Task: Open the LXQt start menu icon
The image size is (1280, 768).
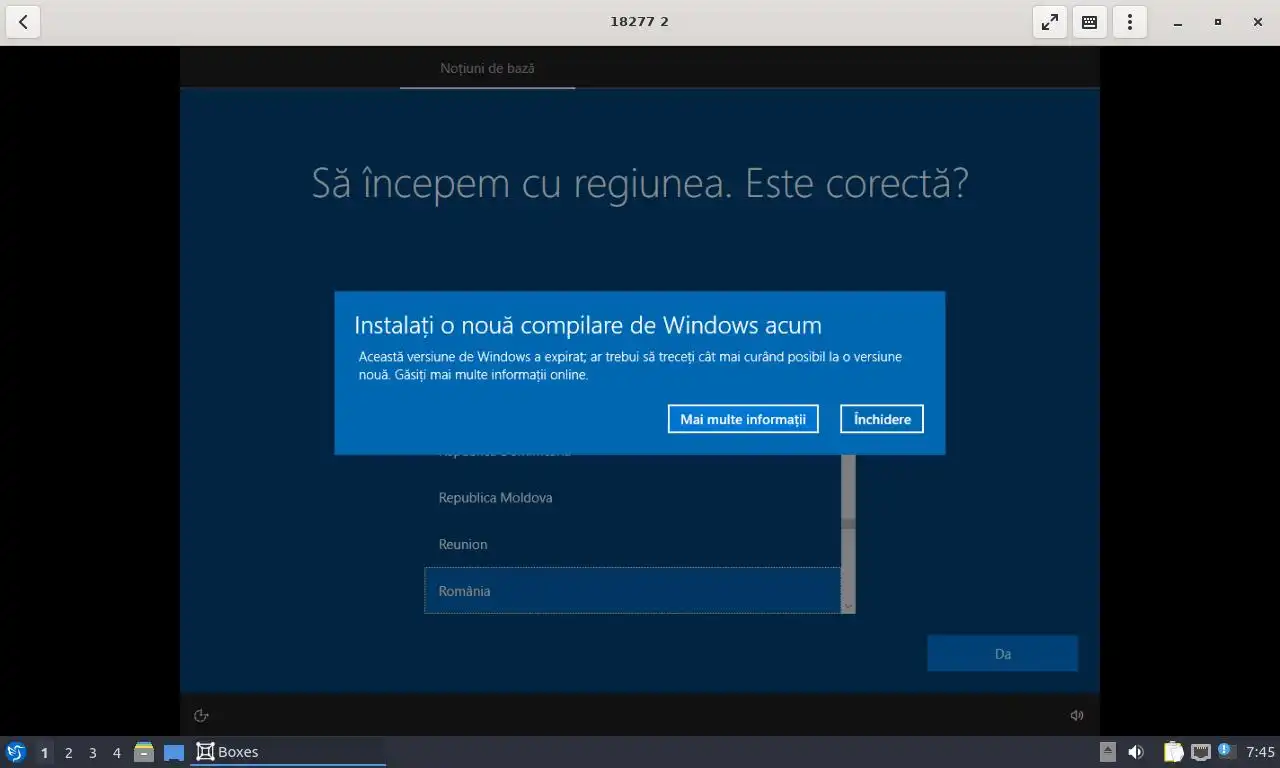Action: (x=16, y=752)
